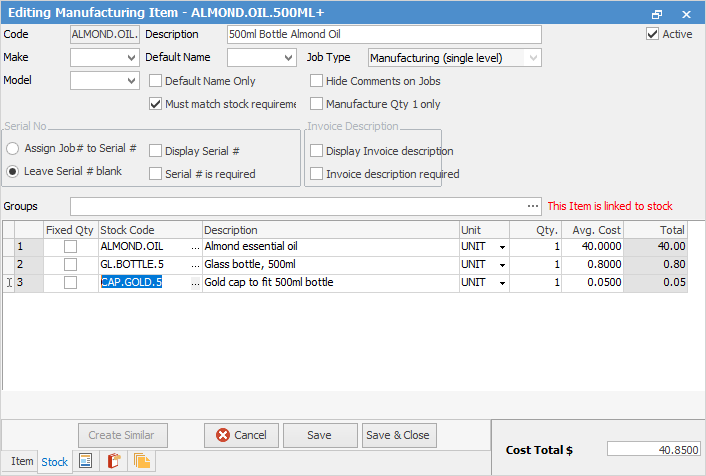The height and width of the screenshot is (476, 706).
Task: Select the Stock tab
Action: 54,461
